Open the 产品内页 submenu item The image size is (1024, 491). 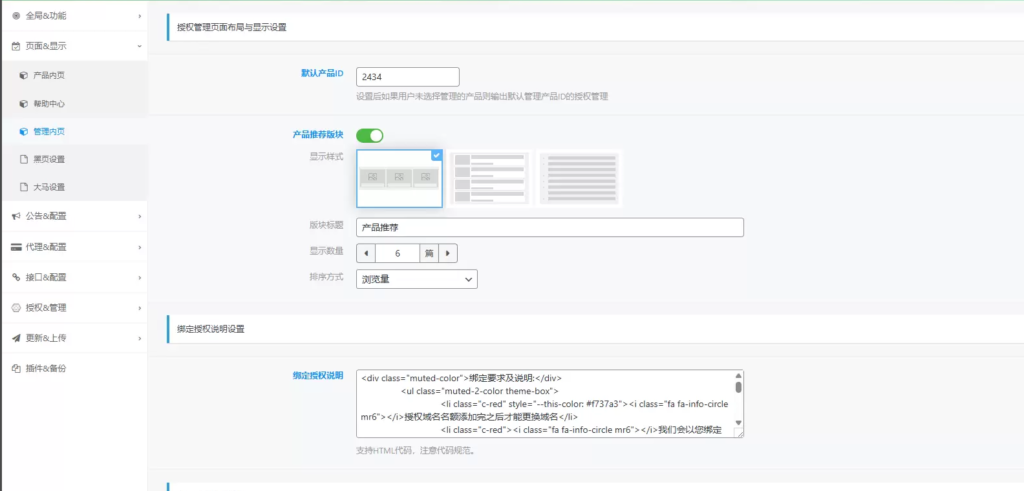click(x=74, y=76)
